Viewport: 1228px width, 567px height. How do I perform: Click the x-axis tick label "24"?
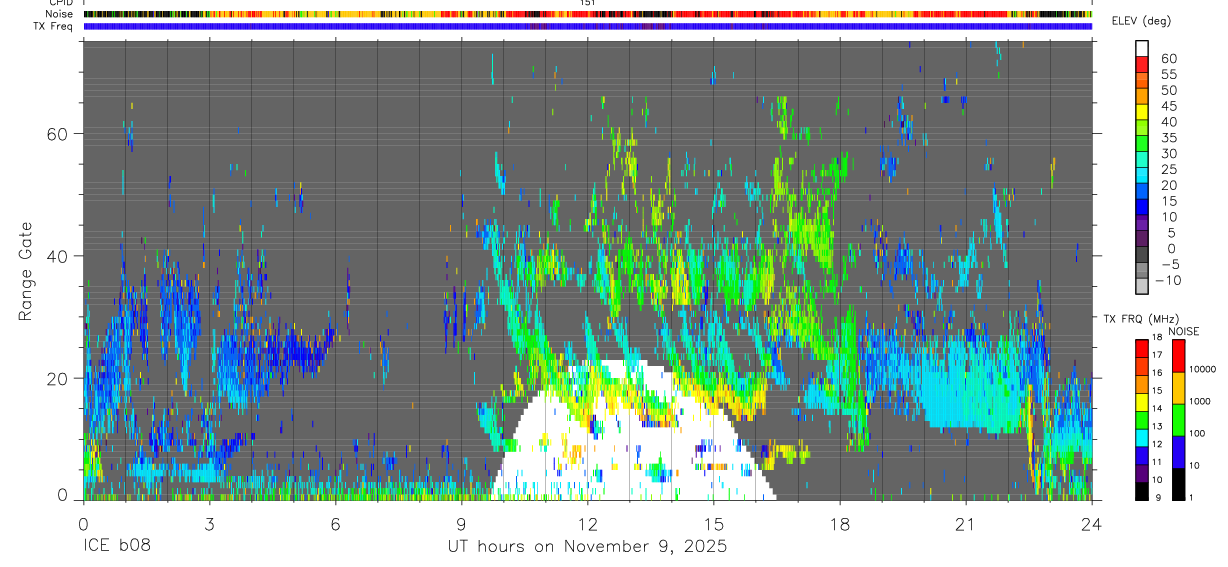[x=1092, y=524]
